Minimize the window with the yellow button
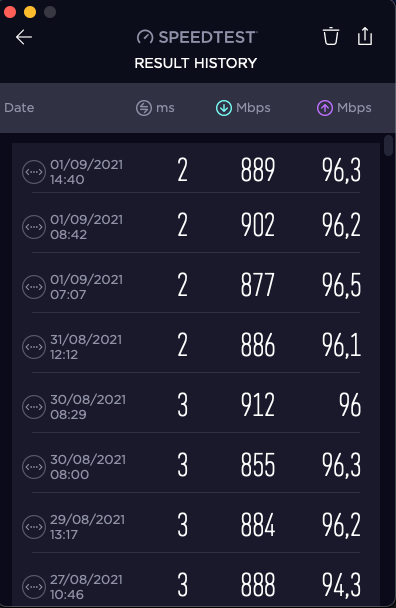 pyautogui.click(x=30, y=12)
